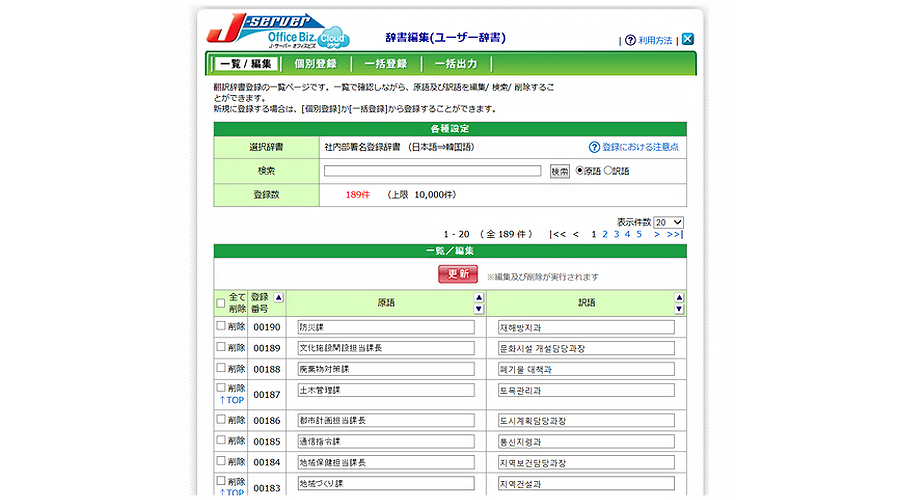This screenshot has height=500, width=900.
Task: Check 削除 for entry 00190
Action: (221, 325)
